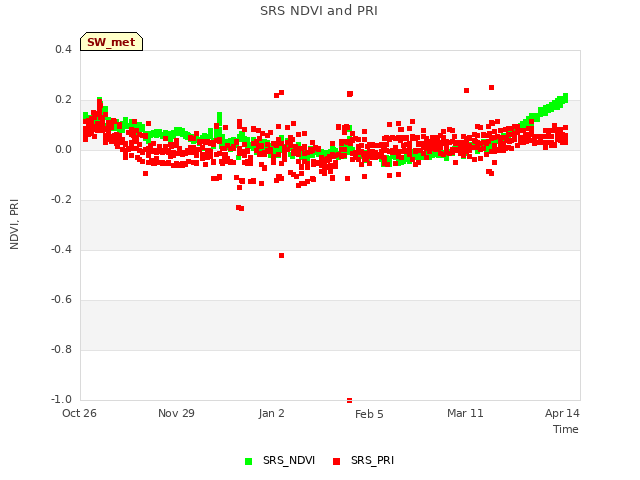Click the Mar 11 axis label

(x=465, y=413)
